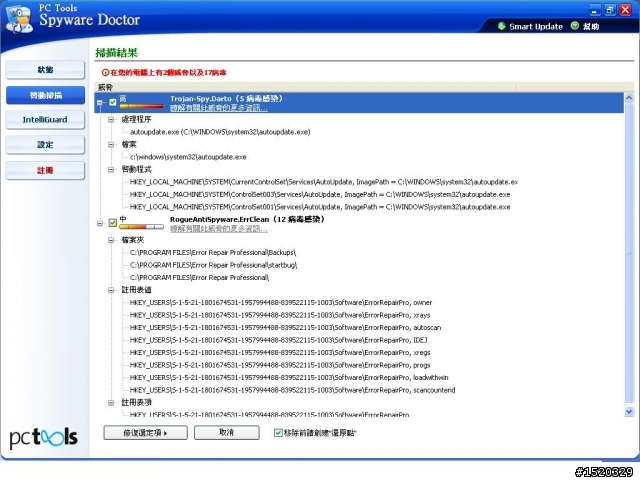Click the scrollbar down arrow
640x480 pixels.
pyautogui.click(x=629, y=411)
